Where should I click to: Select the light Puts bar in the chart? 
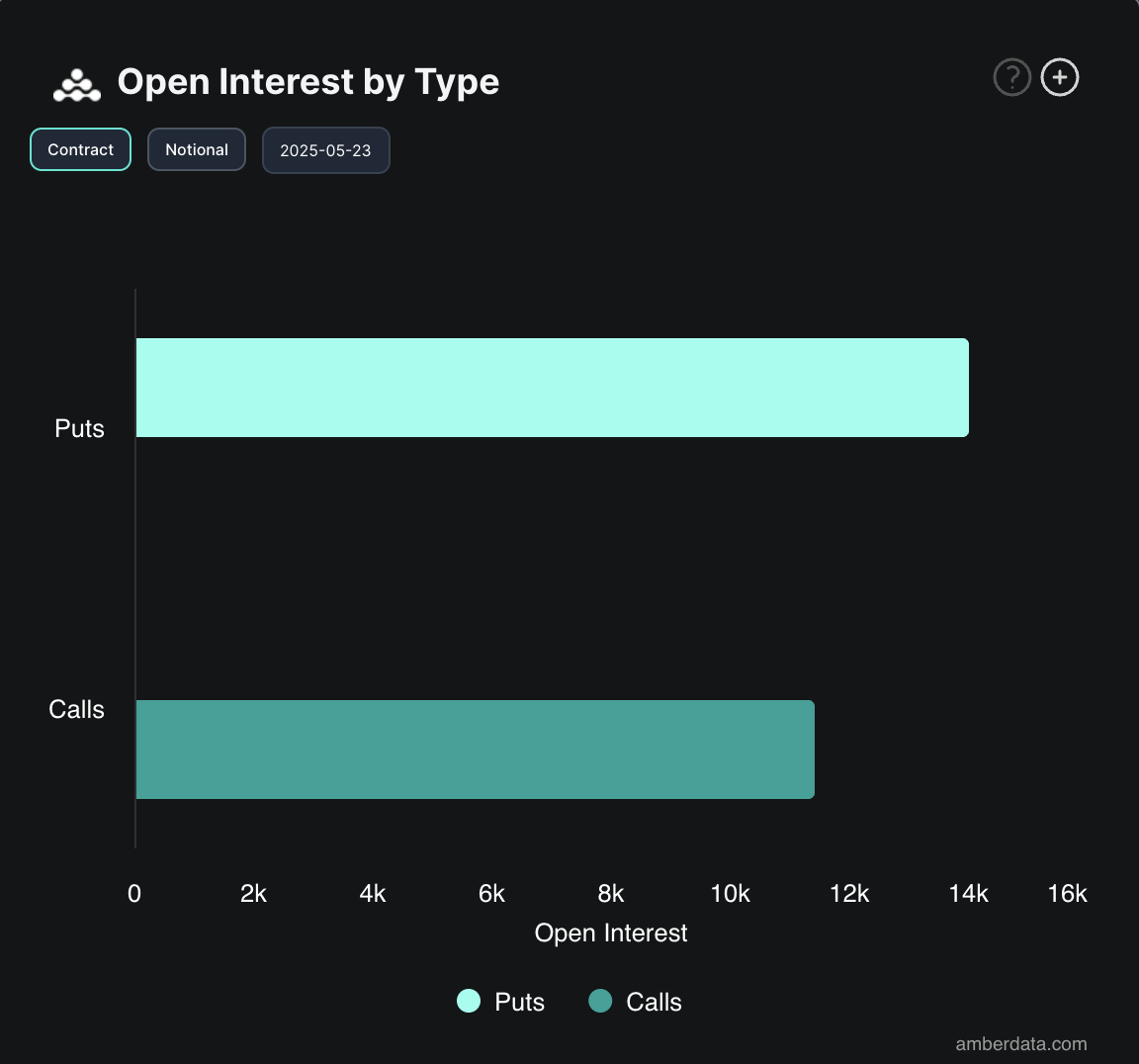(552, 387)
